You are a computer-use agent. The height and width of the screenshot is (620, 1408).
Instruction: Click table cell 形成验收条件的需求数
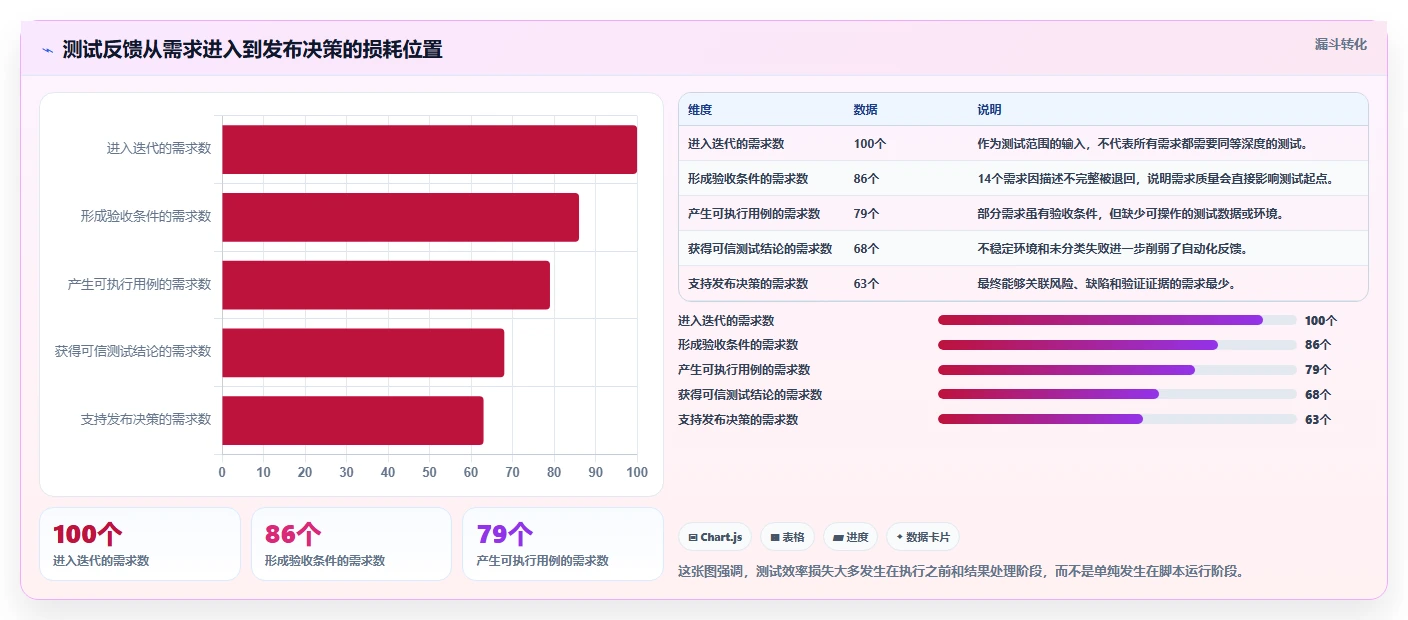click(x=748, y=179)
